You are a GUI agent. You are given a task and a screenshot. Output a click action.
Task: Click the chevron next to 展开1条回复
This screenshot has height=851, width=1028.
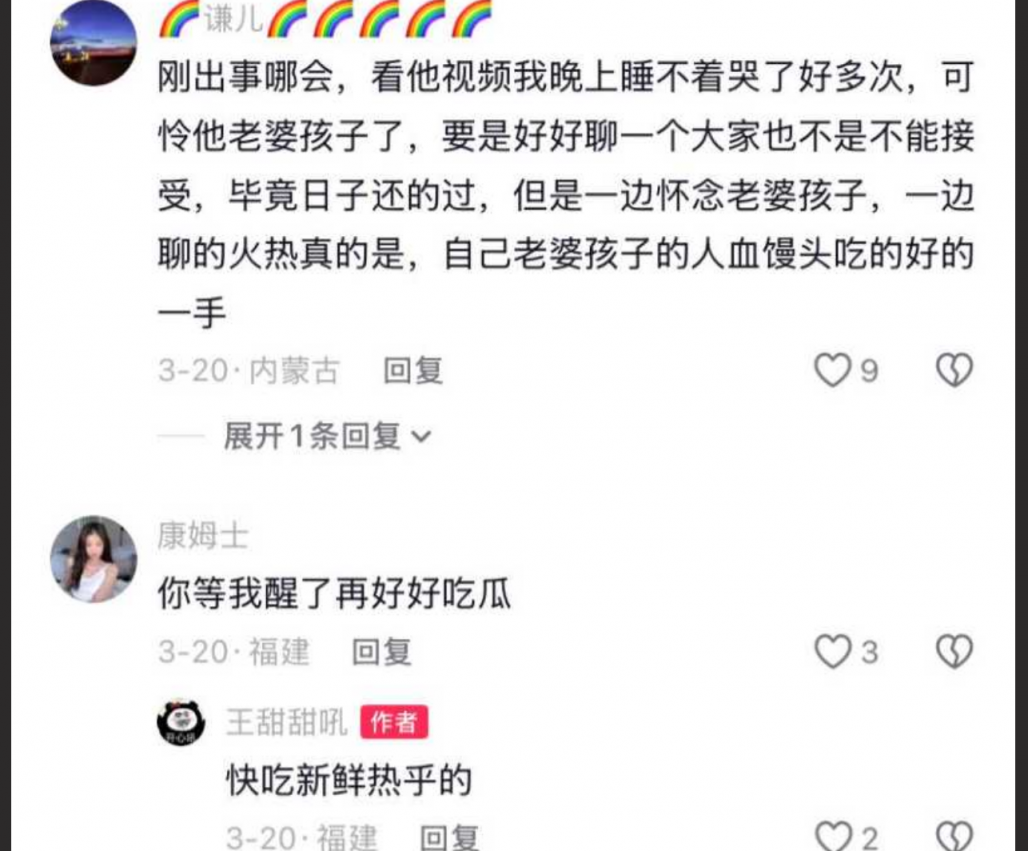tap(421, 437)
